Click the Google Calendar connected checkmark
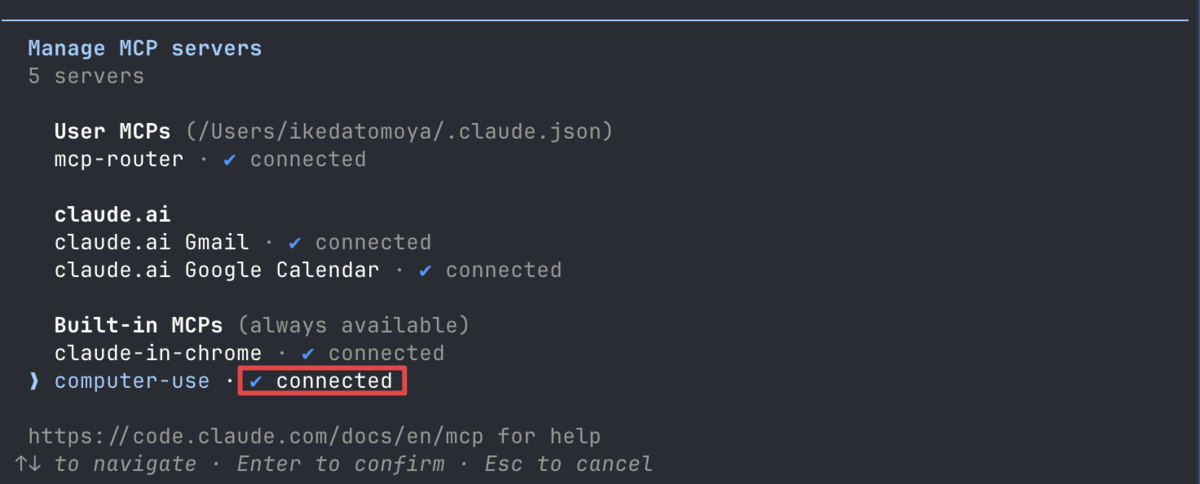Image resolution: width=1200 pixels, height=484 pixels. [x=426, y=271]
